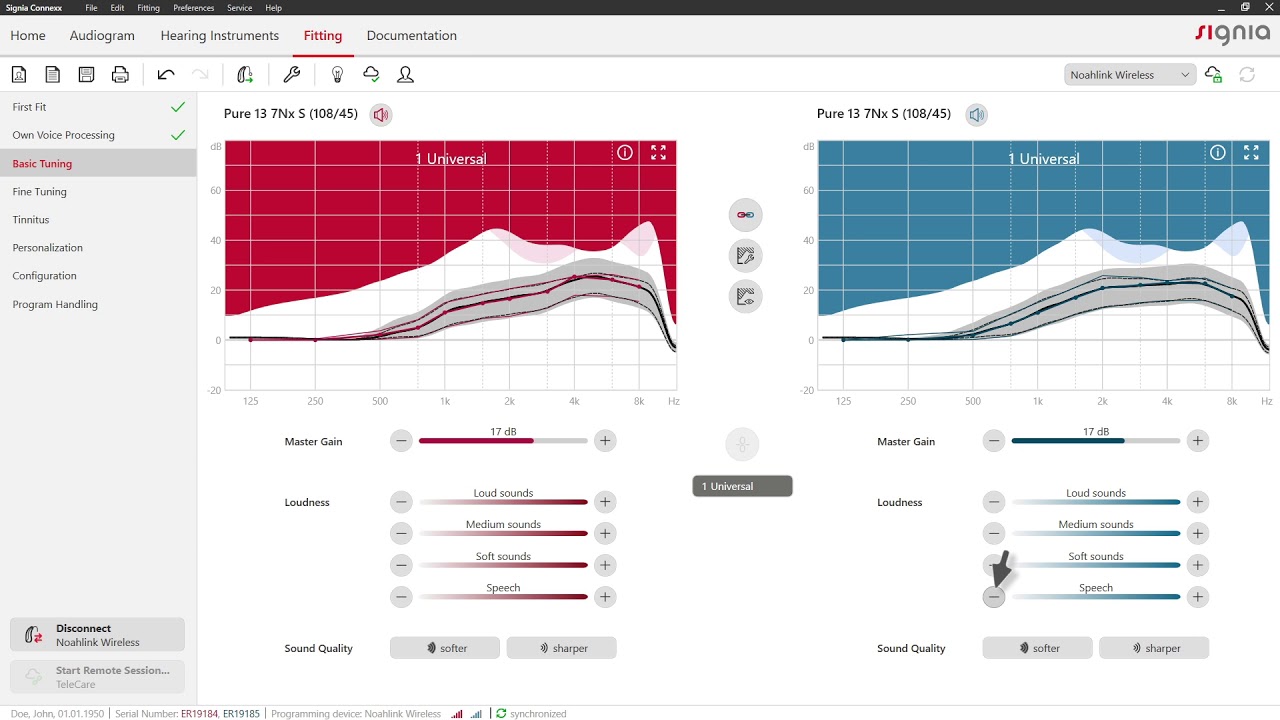The image size is (1280, 720).
Task: Click the synchronized status icon
Action: tap(501, 714)
